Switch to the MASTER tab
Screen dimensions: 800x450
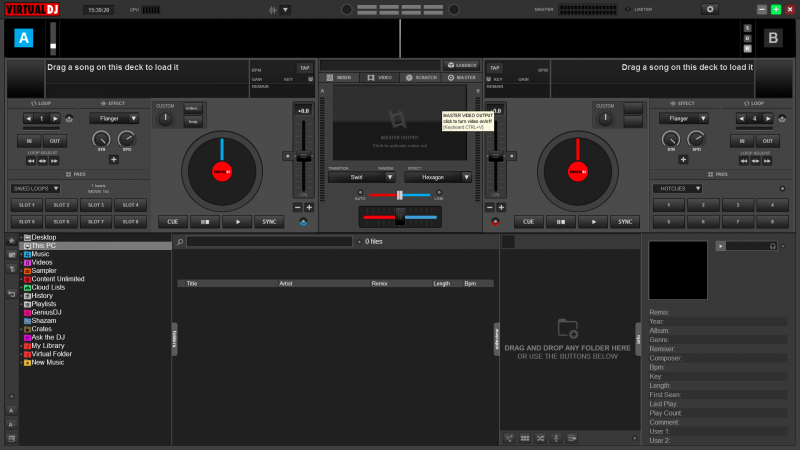coord(462,78)
